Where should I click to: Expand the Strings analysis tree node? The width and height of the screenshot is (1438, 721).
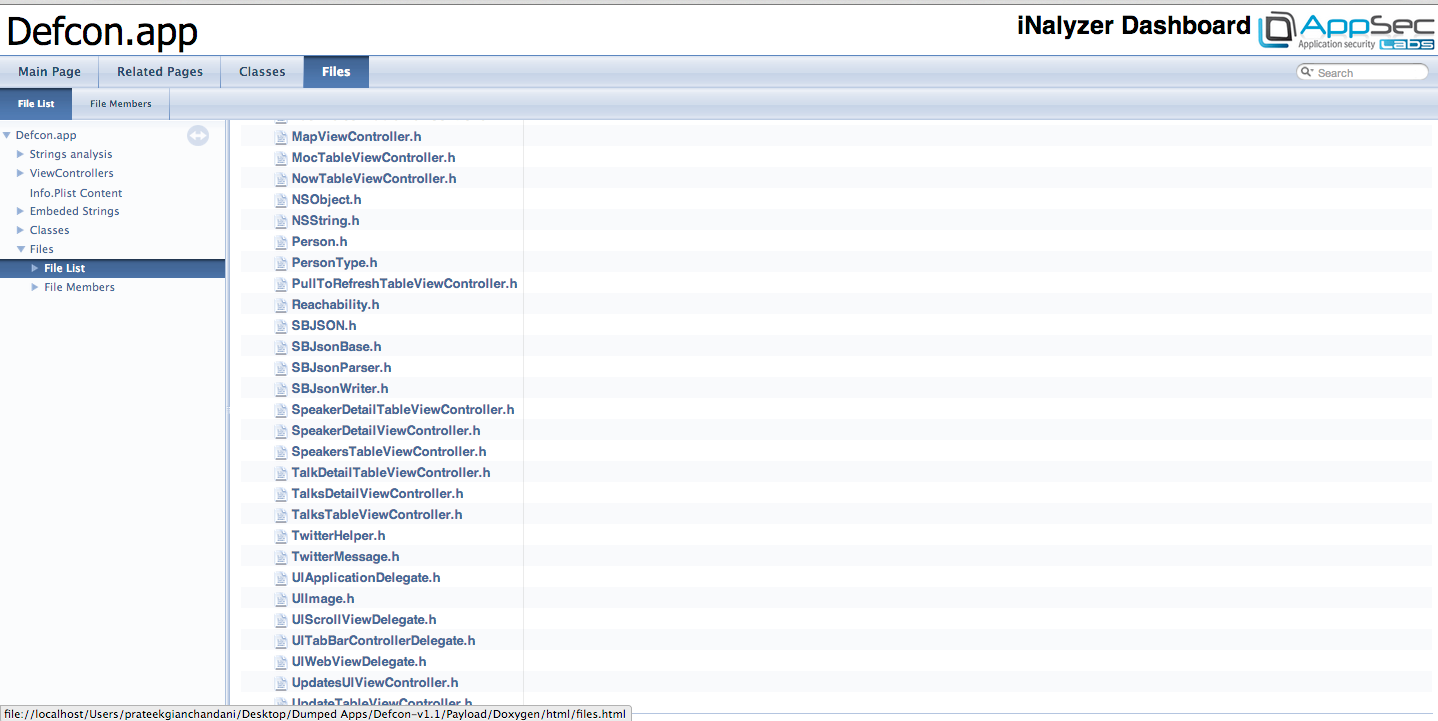[x=21, y=154]
